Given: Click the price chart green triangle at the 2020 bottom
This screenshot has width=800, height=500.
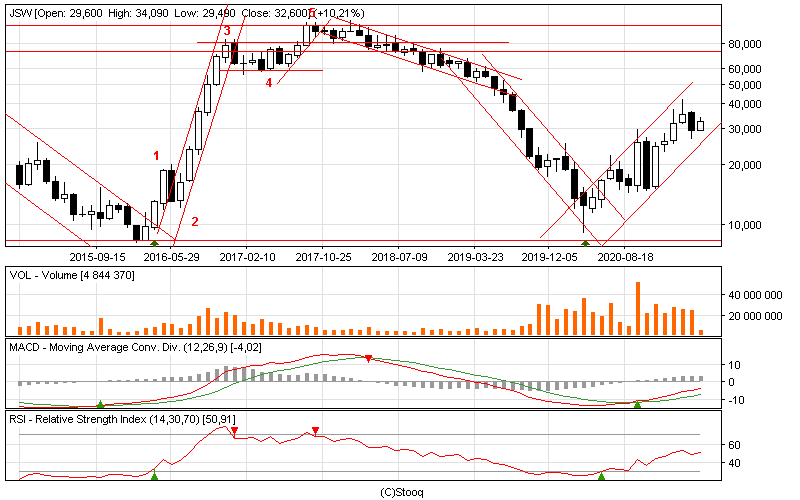Looking at the screenshot, I should click(x=586, y=243).
